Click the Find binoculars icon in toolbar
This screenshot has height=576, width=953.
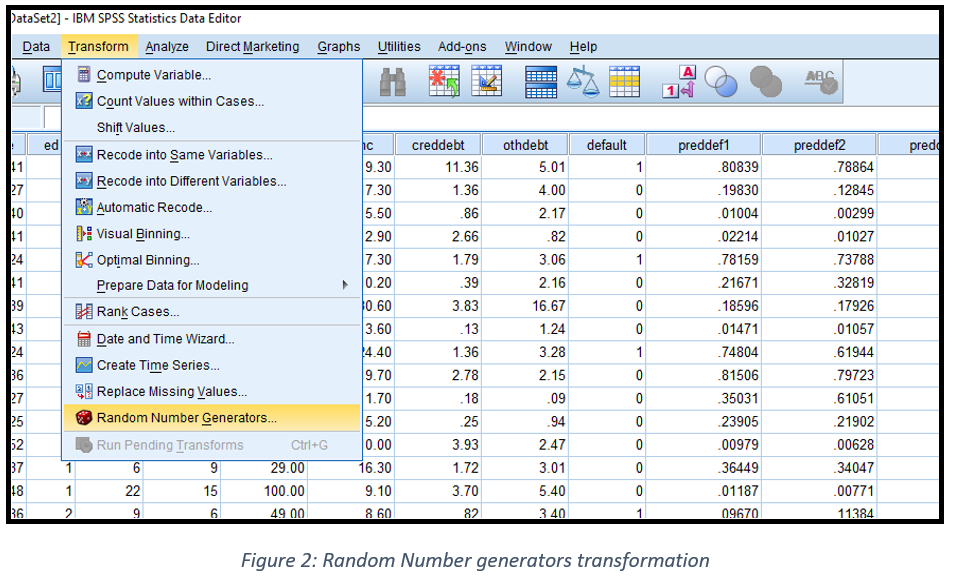tap(393, 82)
